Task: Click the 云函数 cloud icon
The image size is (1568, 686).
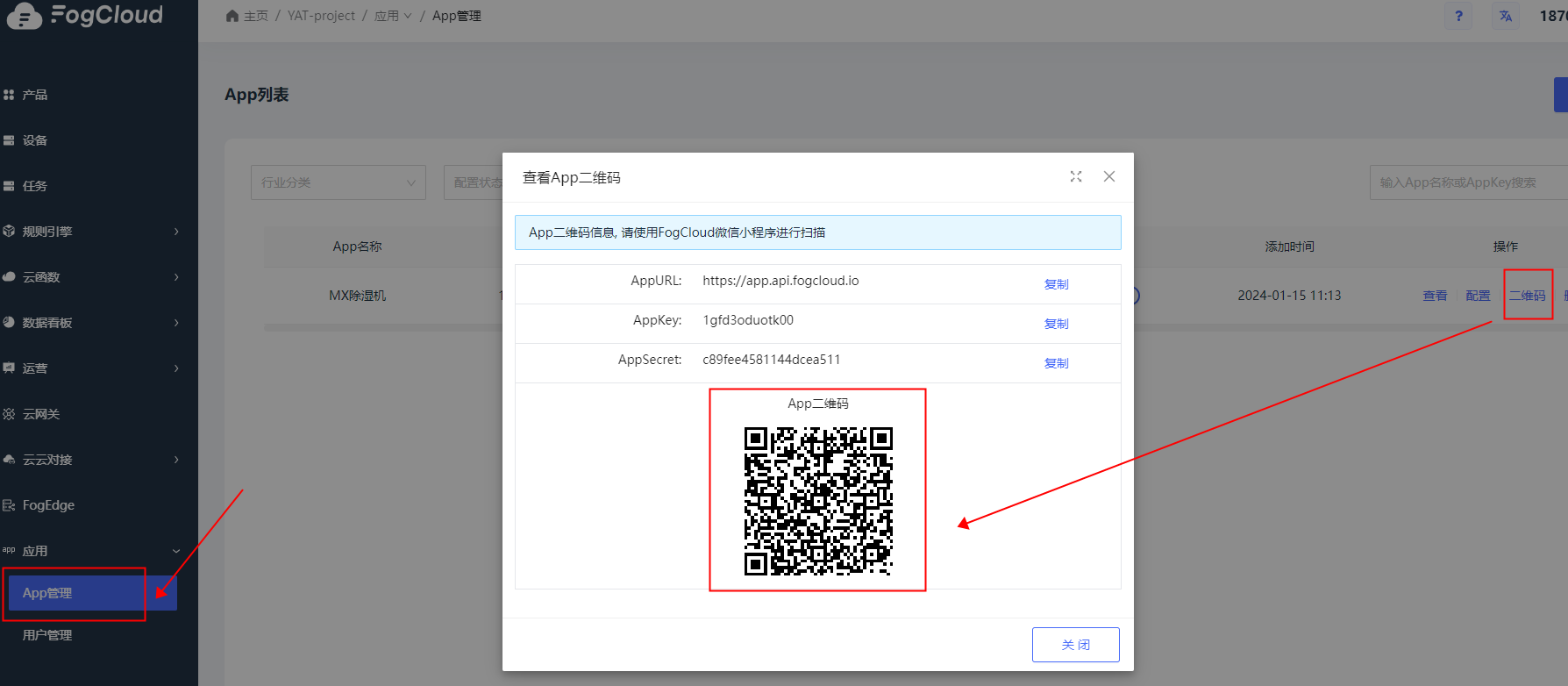Action: pos(9,277)
